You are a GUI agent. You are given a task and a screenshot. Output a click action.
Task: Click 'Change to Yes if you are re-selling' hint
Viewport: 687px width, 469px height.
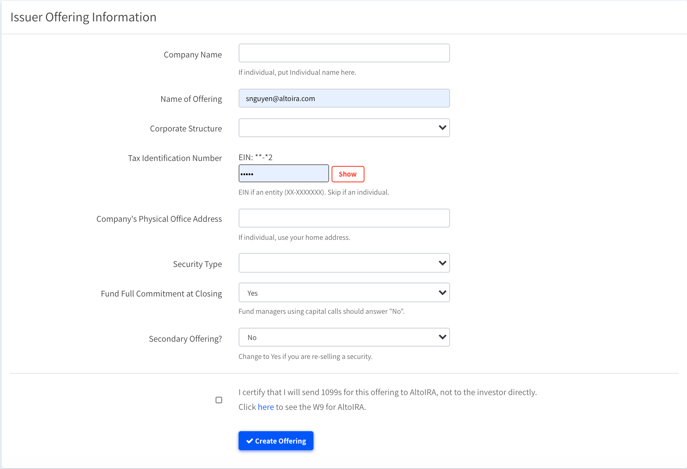(x=305, y=357)
